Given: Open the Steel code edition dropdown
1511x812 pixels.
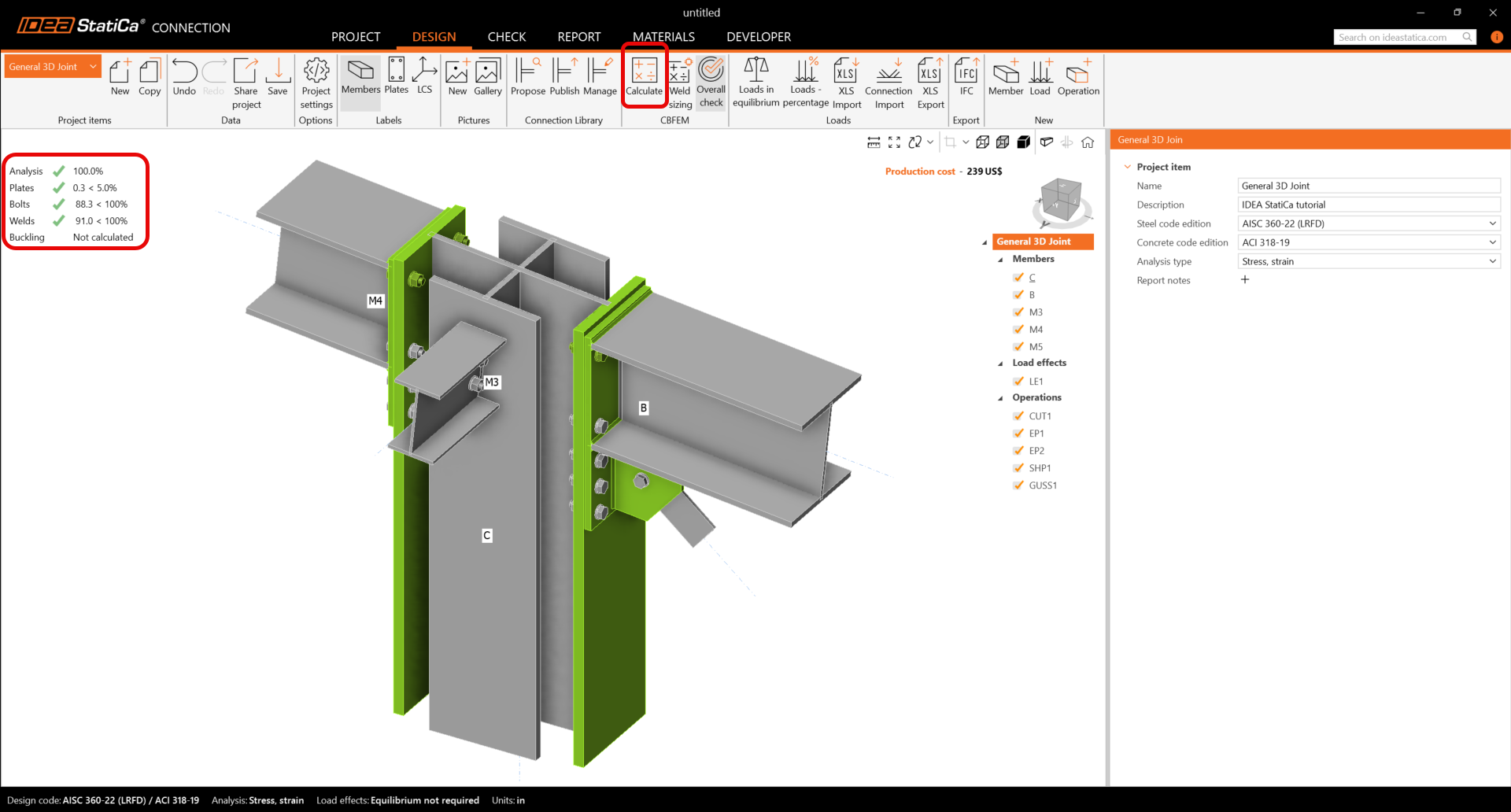Looking at the screenshot, I should coord(1369,223).
